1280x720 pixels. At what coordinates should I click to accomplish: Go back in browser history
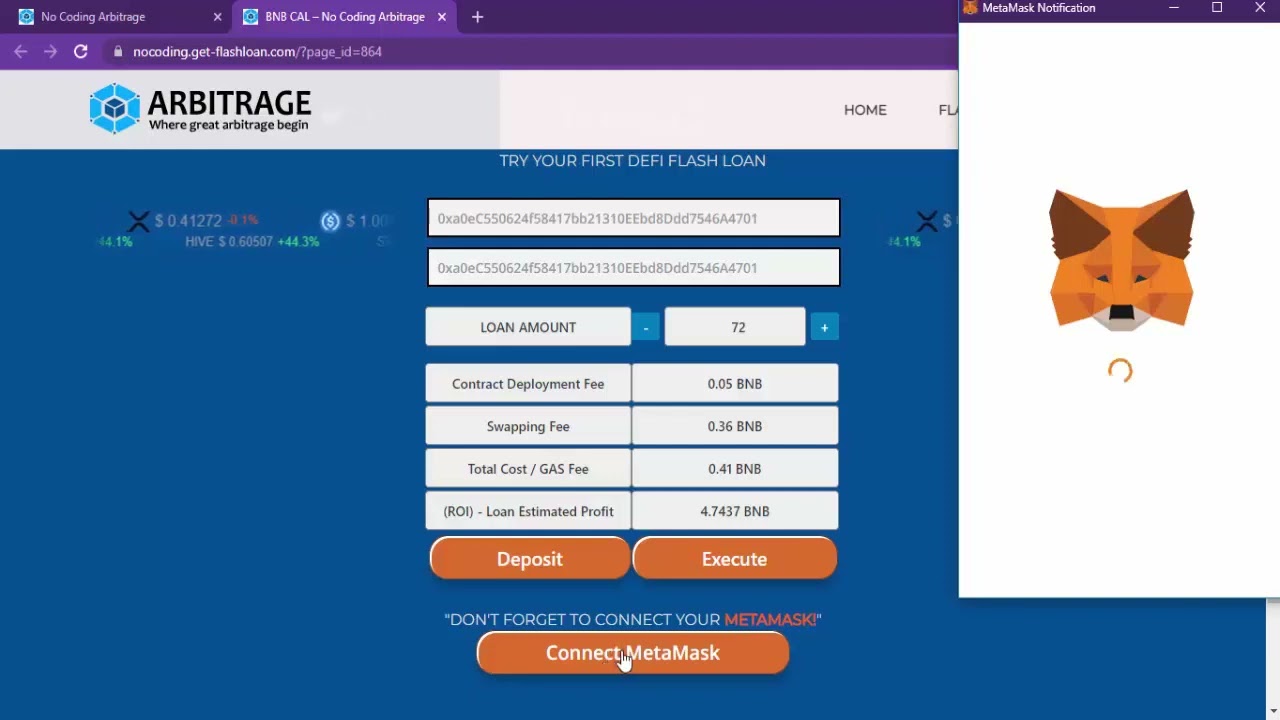(x=21, y=52)
